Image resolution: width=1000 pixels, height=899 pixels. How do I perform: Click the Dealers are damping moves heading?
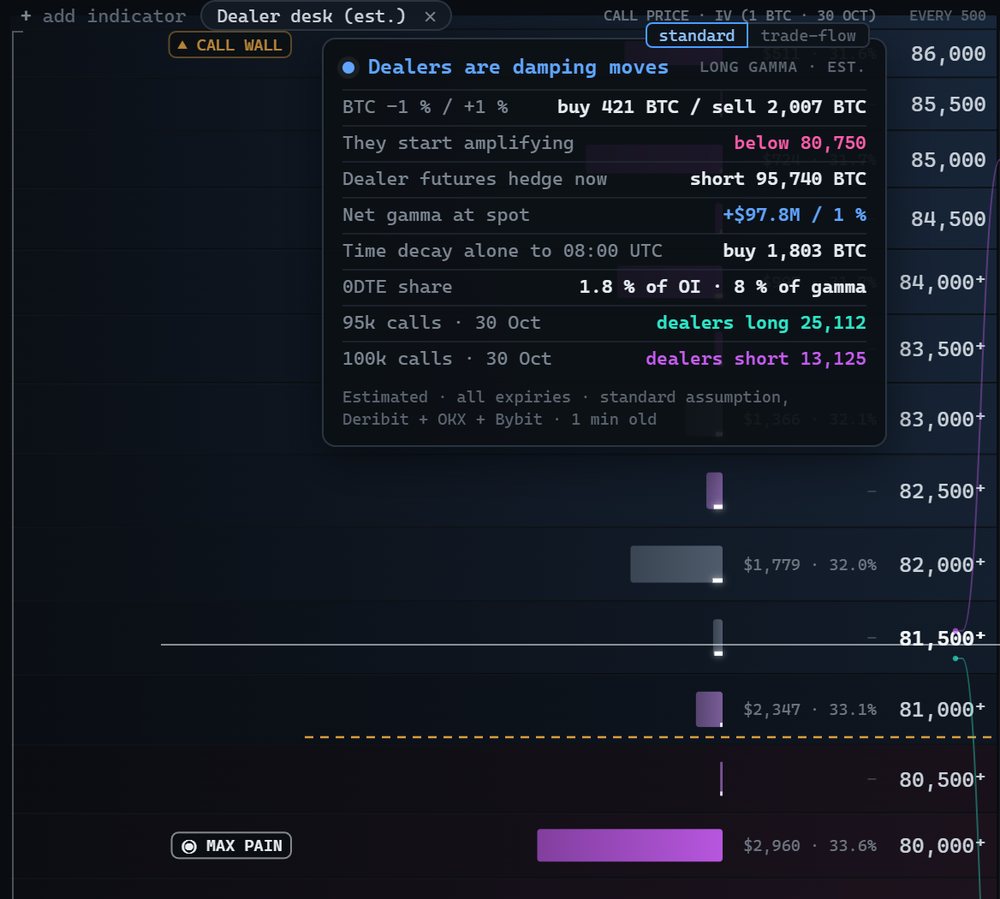tap(518, 67)
